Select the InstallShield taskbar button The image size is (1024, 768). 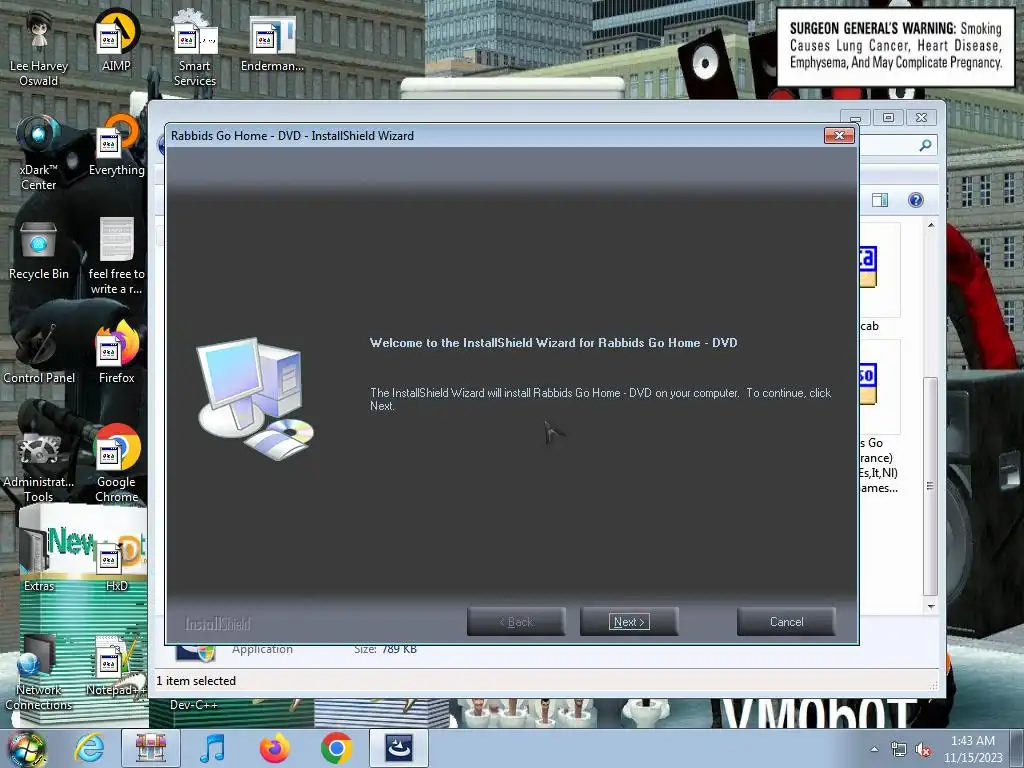tap(399, 748)
